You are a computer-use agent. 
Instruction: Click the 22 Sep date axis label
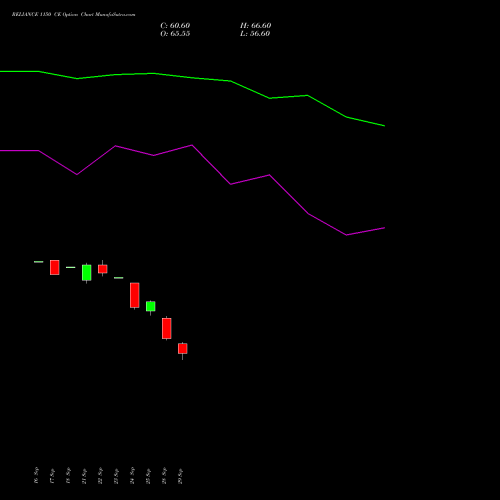100,475
